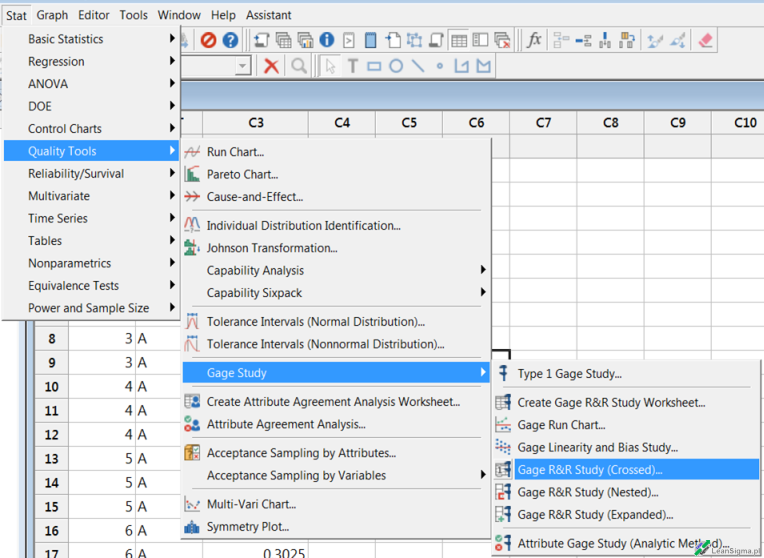Click the blue info icon in toolbar

pos(327,41)
